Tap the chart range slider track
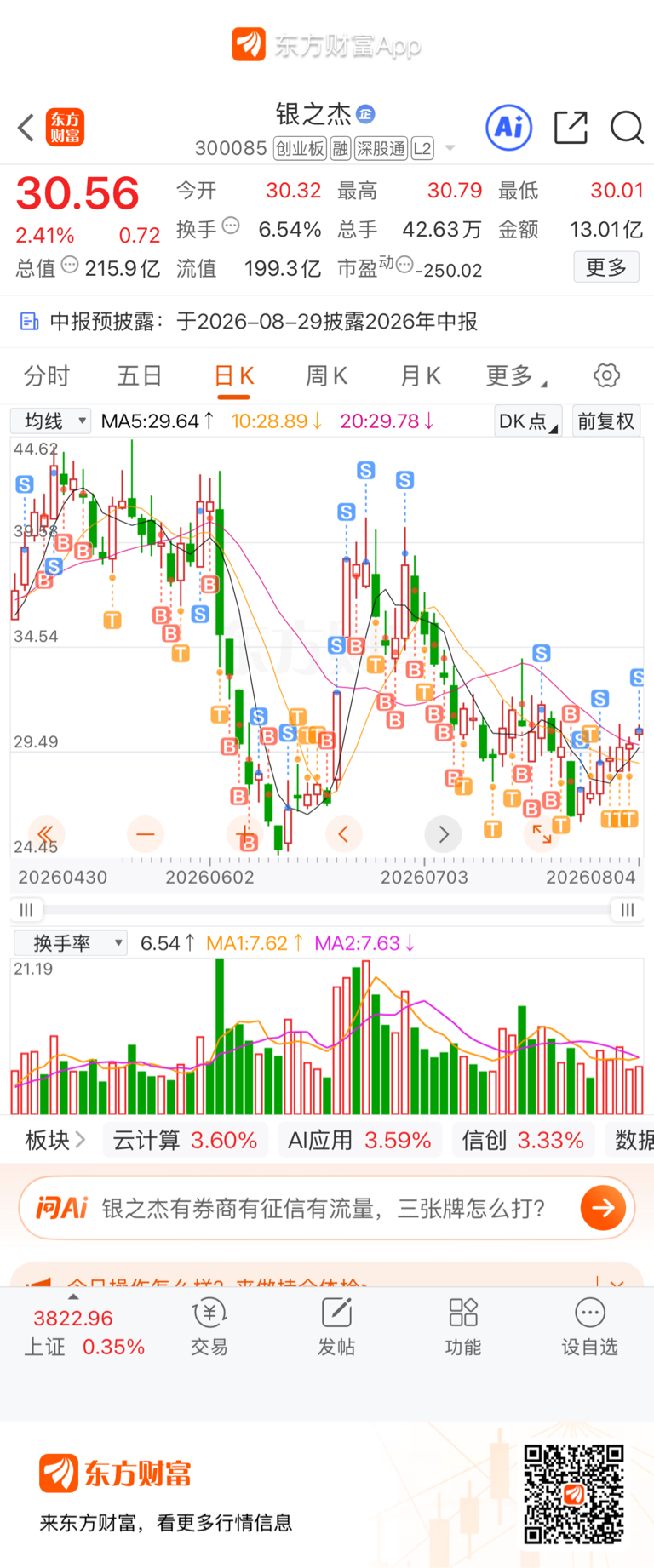Image resolution: width=654 pixels, height=1568 pixels. tap(327, 910)
